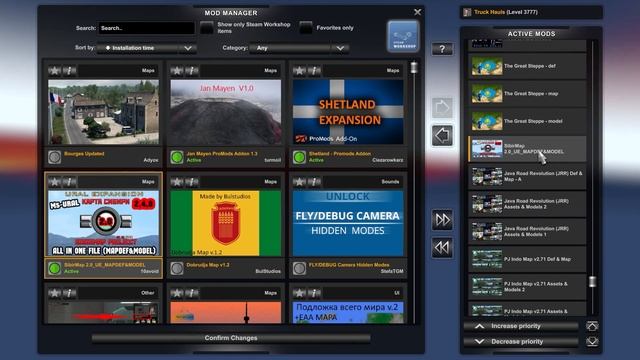Select PJ Indo Map Def & Map mod
640x360 pixels.
(527, 259)
